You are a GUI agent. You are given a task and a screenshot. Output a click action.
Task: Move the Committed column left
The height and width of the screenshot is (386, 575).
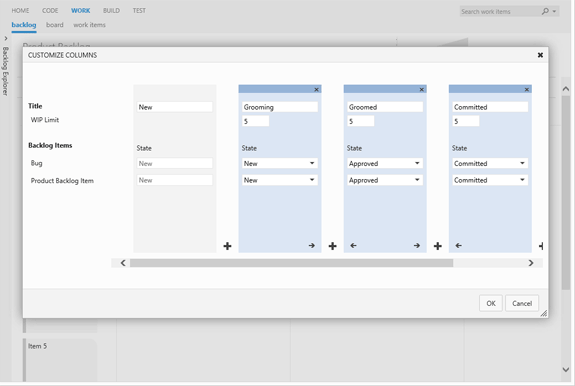coord(458,246)
